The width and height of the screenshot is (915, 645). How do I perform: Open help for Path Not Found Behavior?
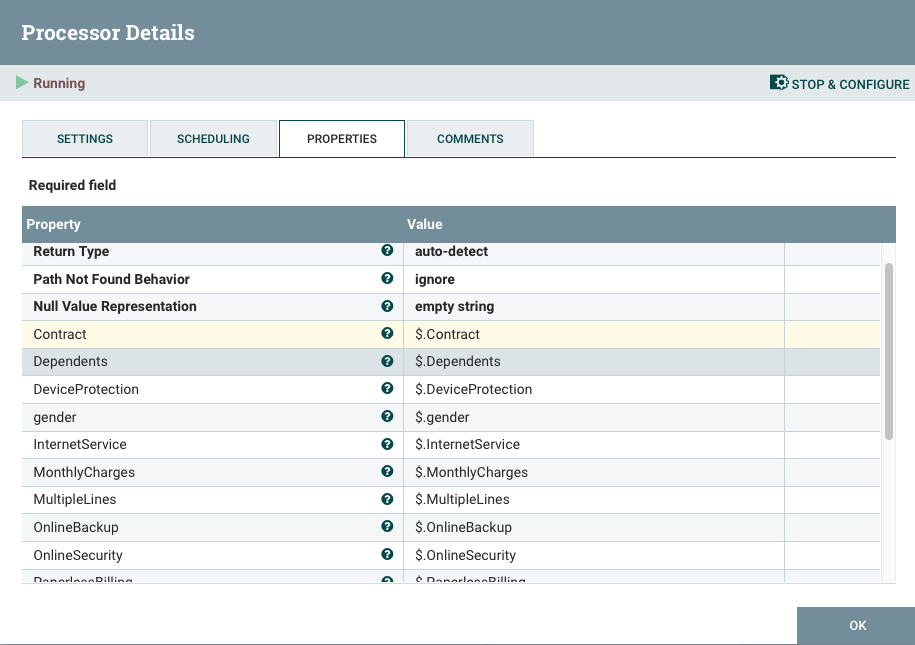[387, 279]
